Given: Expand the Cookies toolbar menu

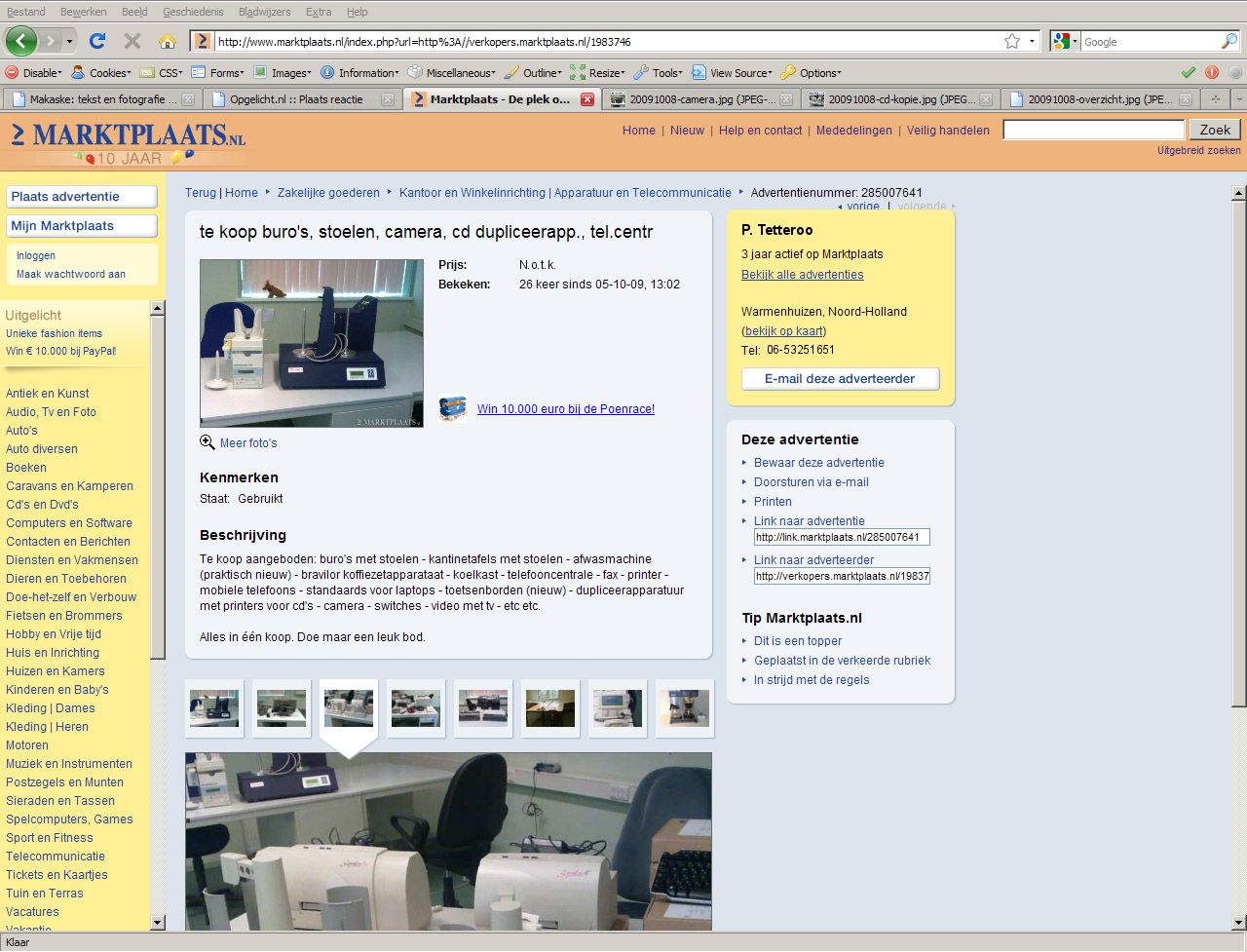Looking at the screenshot, I should pyautogui.click(x=101, y=72).
